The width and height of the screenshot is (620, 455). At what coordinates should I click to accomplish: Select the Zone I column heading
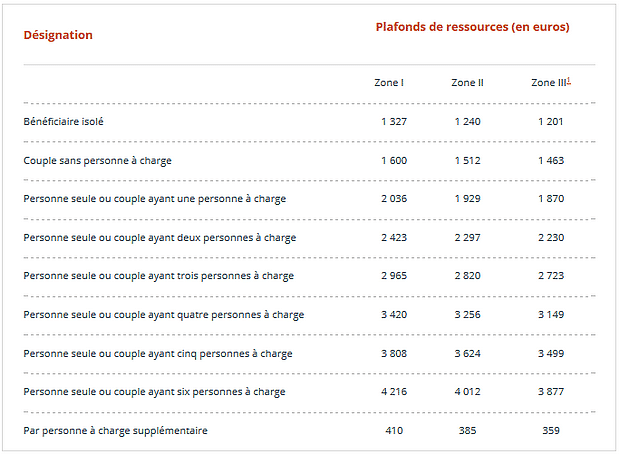coord(389,83)
